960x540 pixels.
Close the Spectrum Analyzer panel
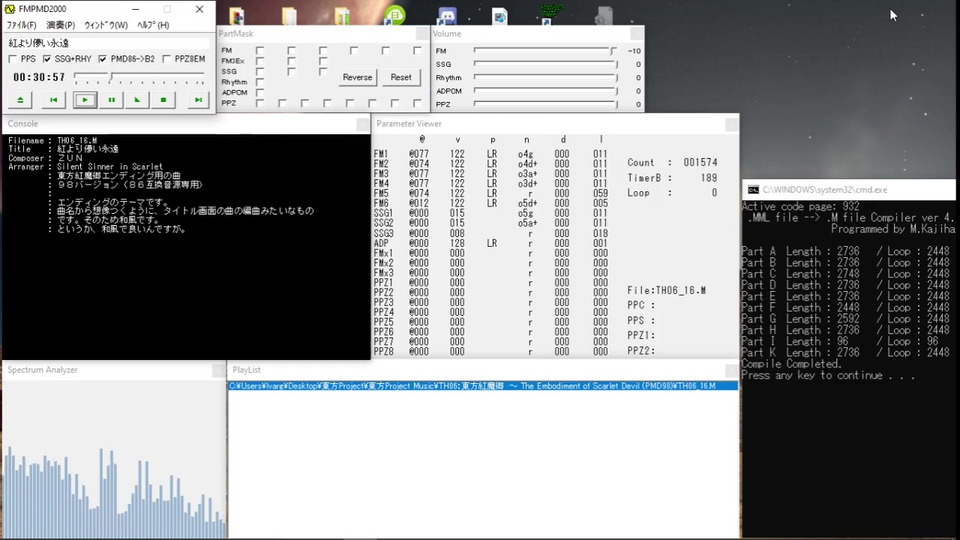click(x=219, y=370)
